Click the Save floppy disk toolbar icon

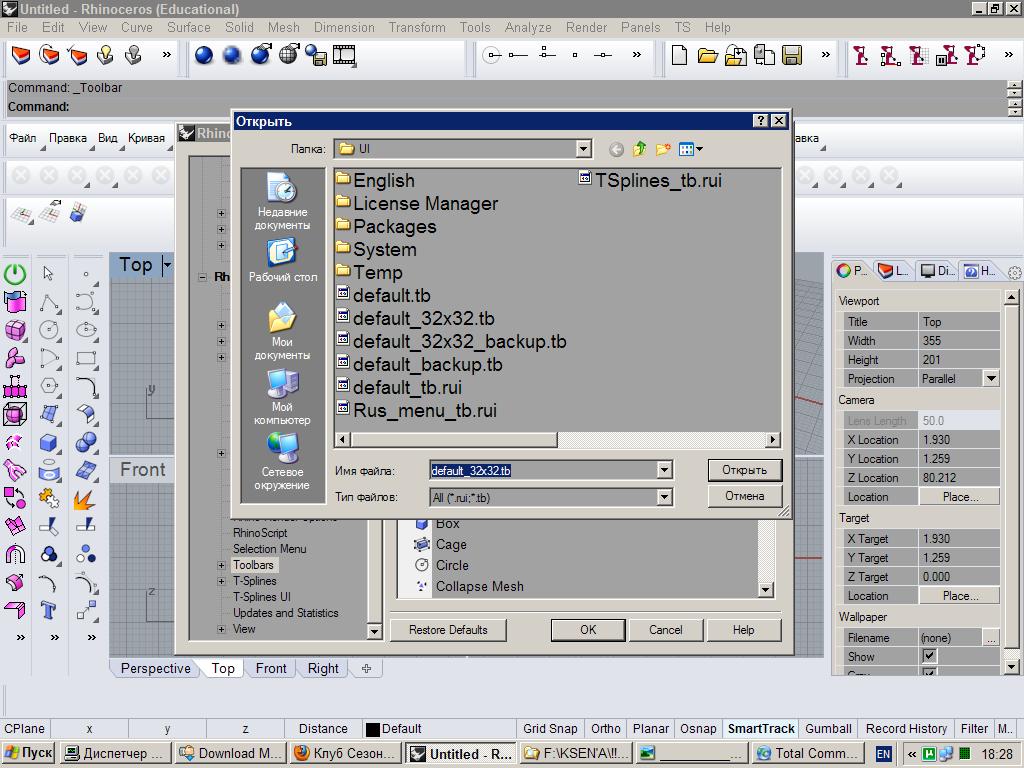[x=792, y=56]
